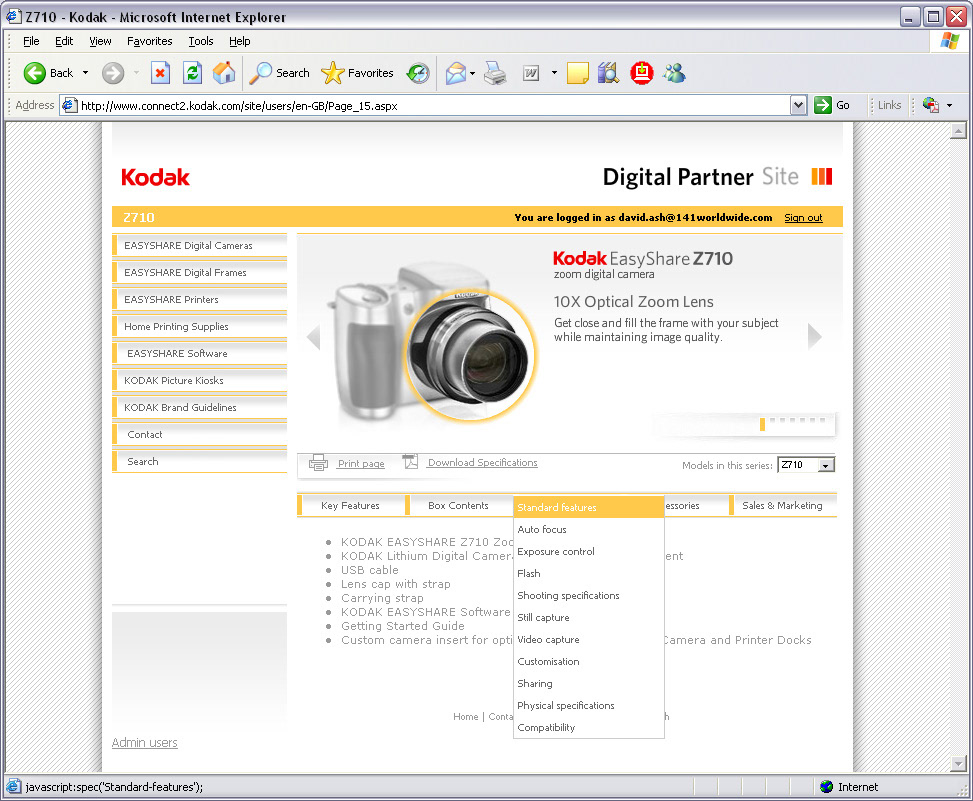
Task: Click the Forward arrow button
Action: tap(113, 73)
